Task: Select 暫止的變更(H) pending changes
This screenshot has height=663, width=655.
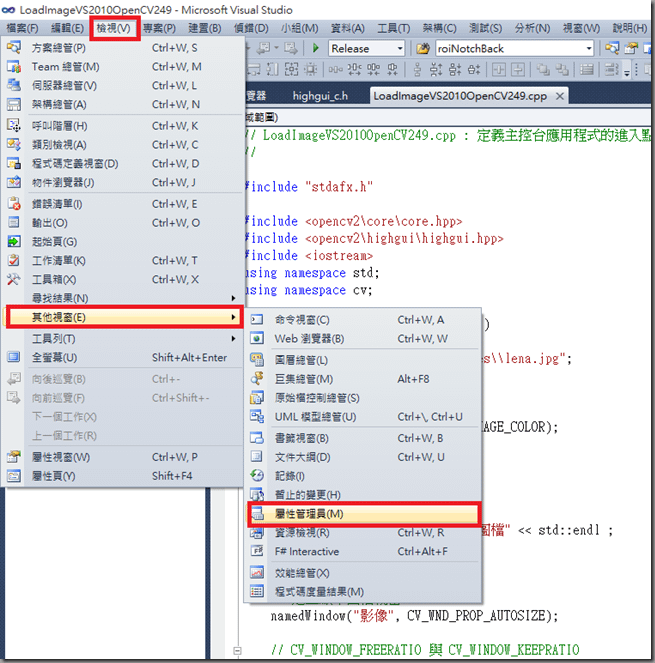Action: [x=364, y=495]
